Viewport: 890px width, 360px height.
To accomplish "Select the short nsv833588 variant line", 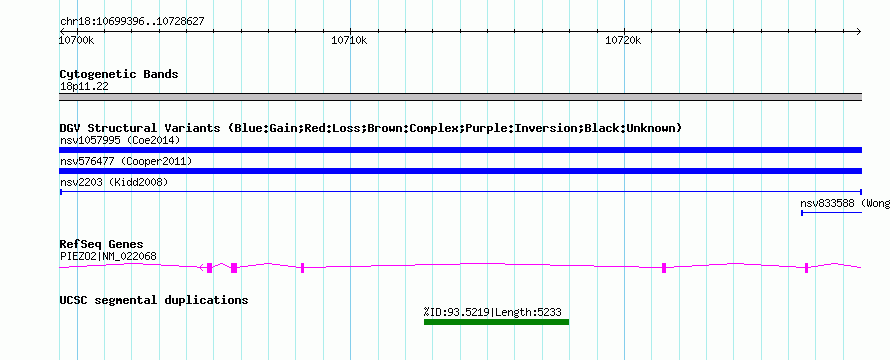I will 832,213.
